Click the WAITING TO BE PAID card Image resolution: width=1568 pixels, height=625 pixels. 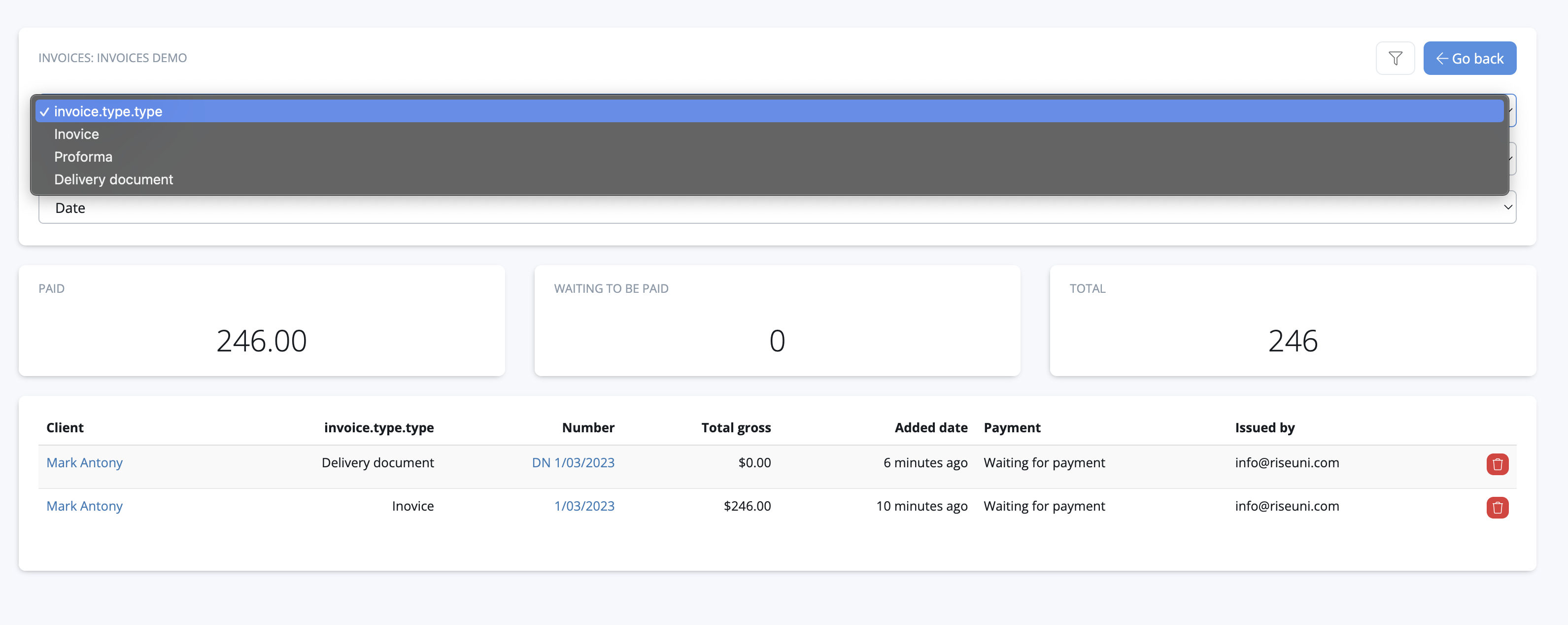pyautogui.click(x=777, y=321)
